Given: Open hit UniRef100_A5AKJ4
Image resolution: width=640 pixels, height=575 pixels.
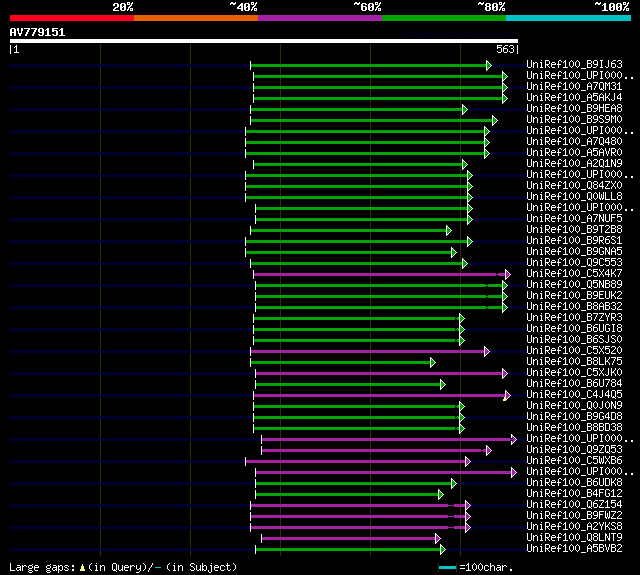Looking at the screenshot, I should click(x=574, y=98).
